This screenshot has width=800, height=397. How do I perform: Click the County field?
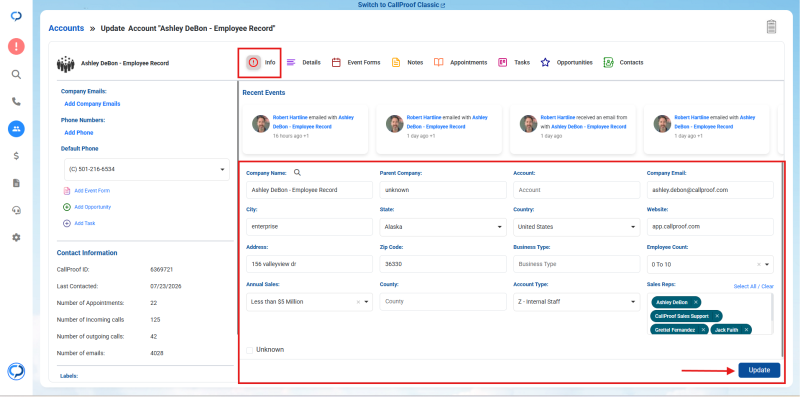(x=443, y=302)
